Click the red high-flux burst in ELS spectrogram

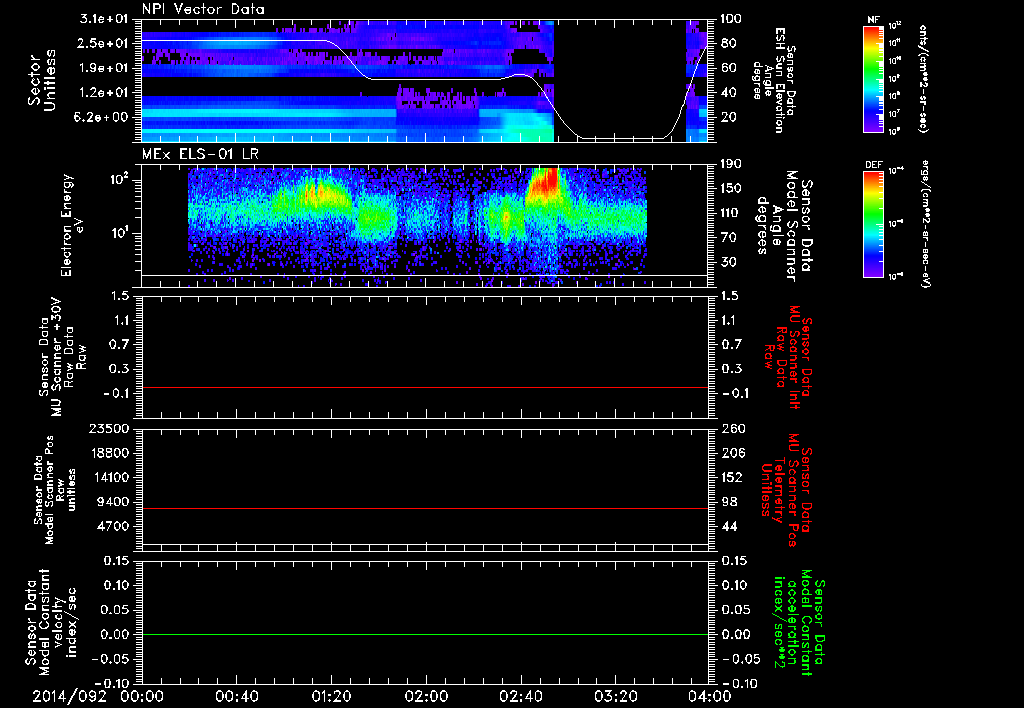(545, 183)
